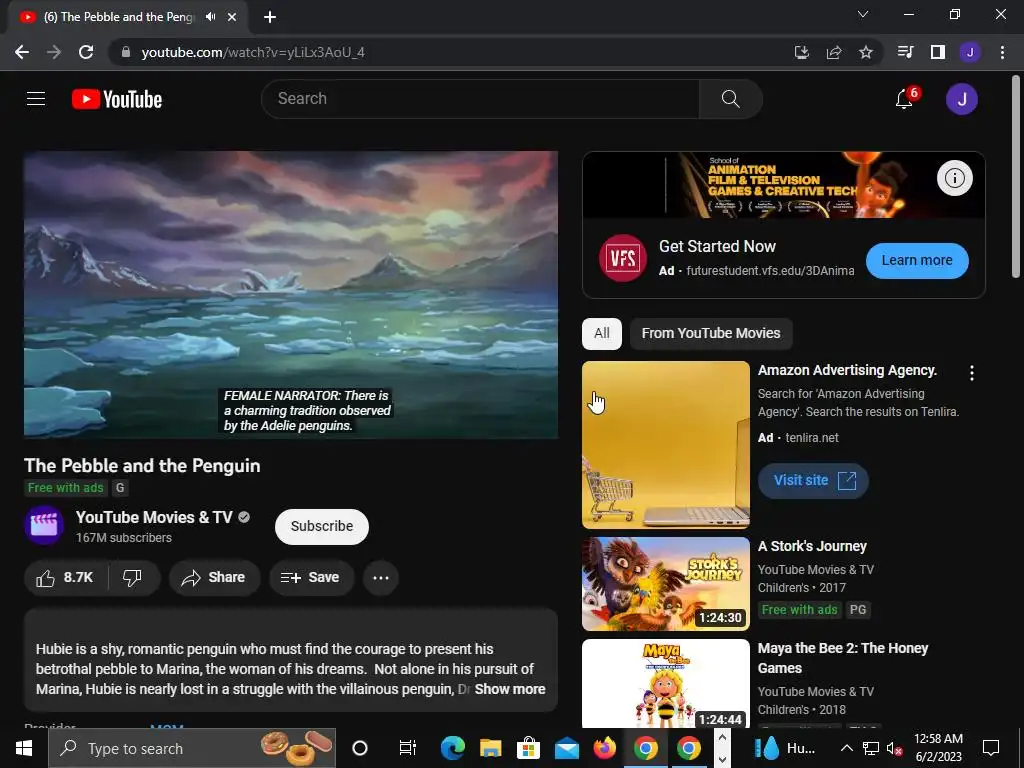The height and width of the screenshot is (768, 1024).
Task: Open muted volume icon in system tray
Action: [x=894, y=748]
